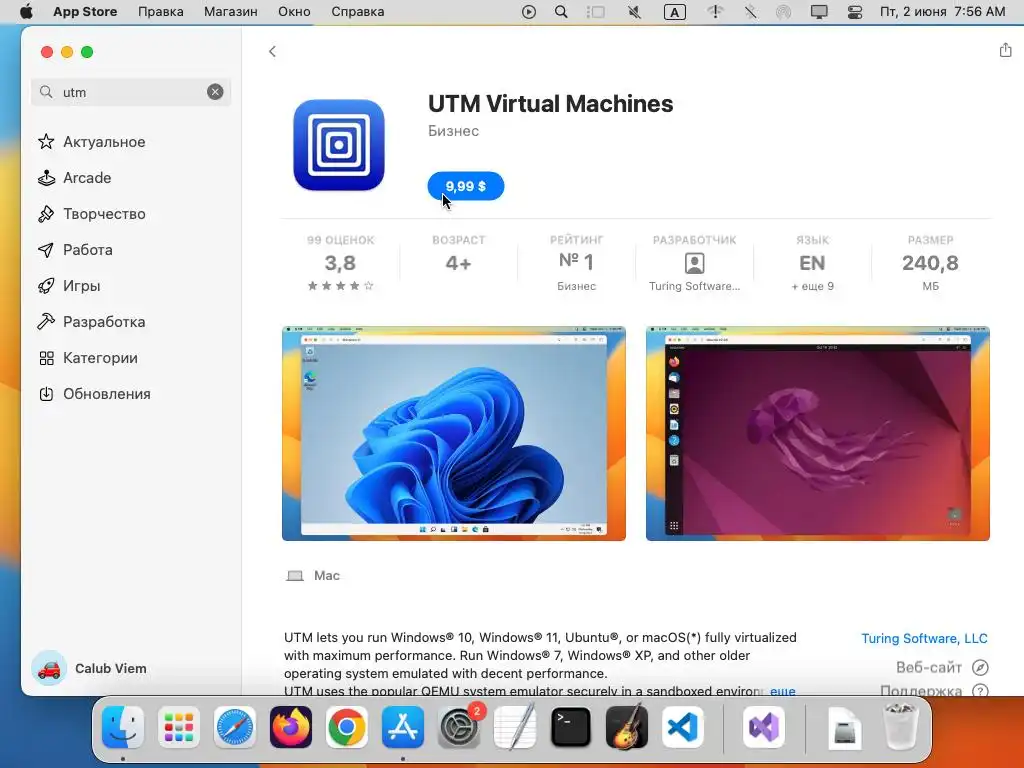Click the EN language info
Viewport: 1024px width, 768px height.
click(812, 263)
